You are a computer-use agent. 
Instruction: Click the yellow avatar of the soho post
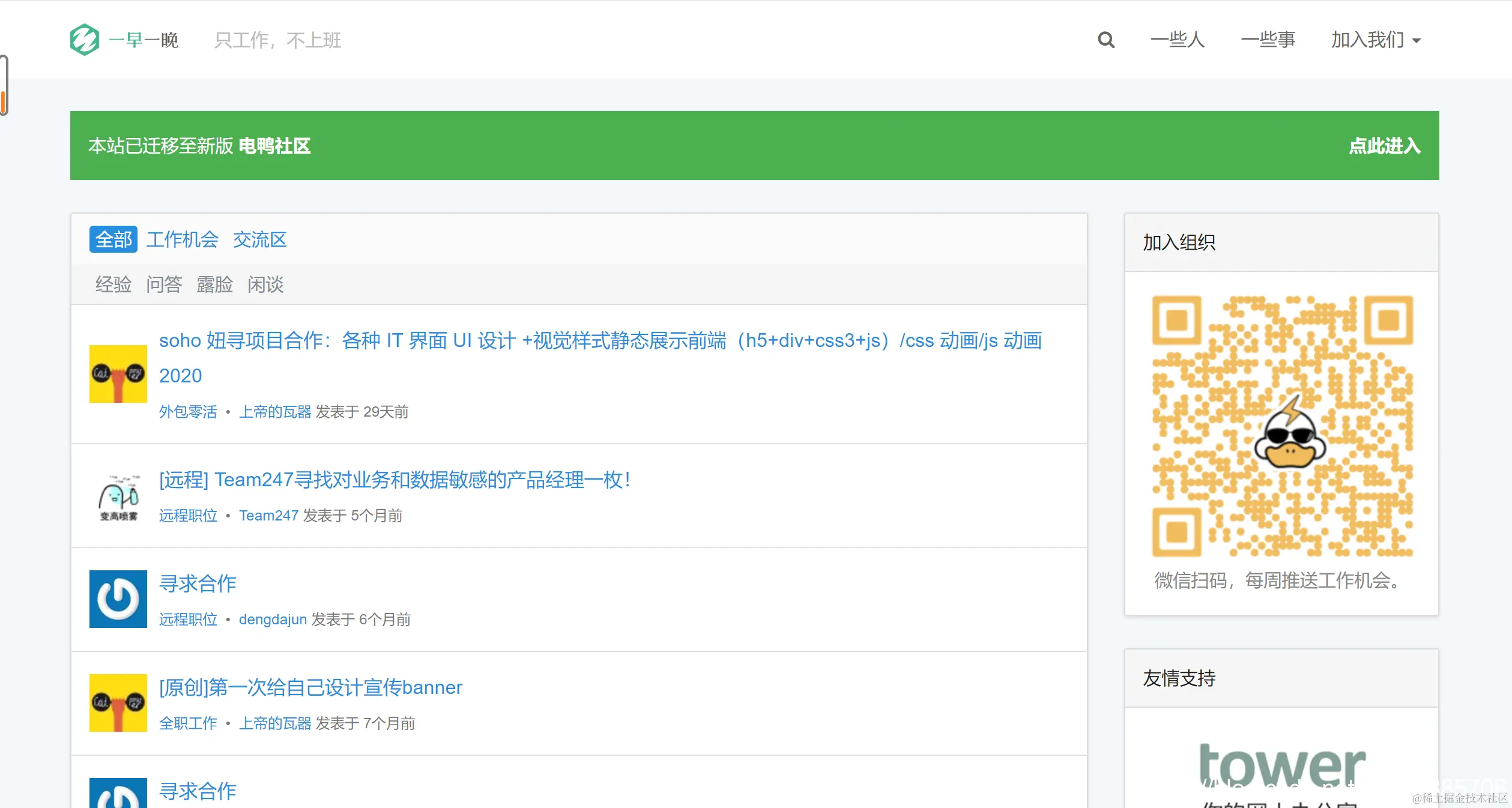point(118,374)
